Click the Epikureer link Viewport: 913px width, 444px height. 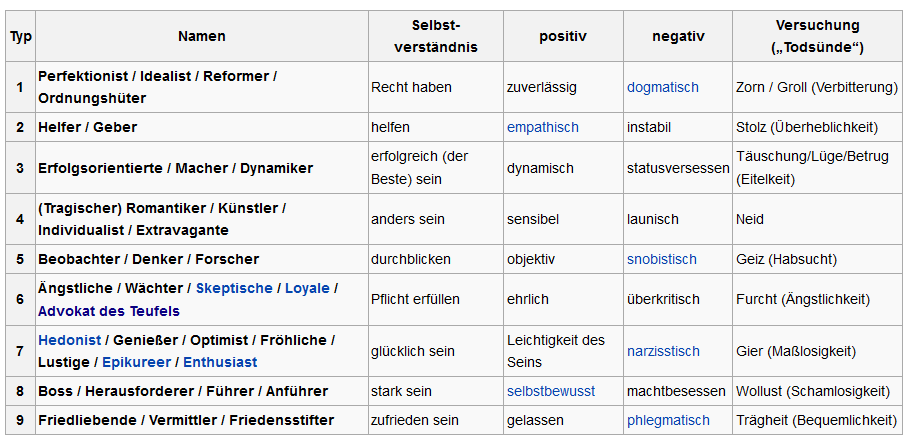[136, 363]
